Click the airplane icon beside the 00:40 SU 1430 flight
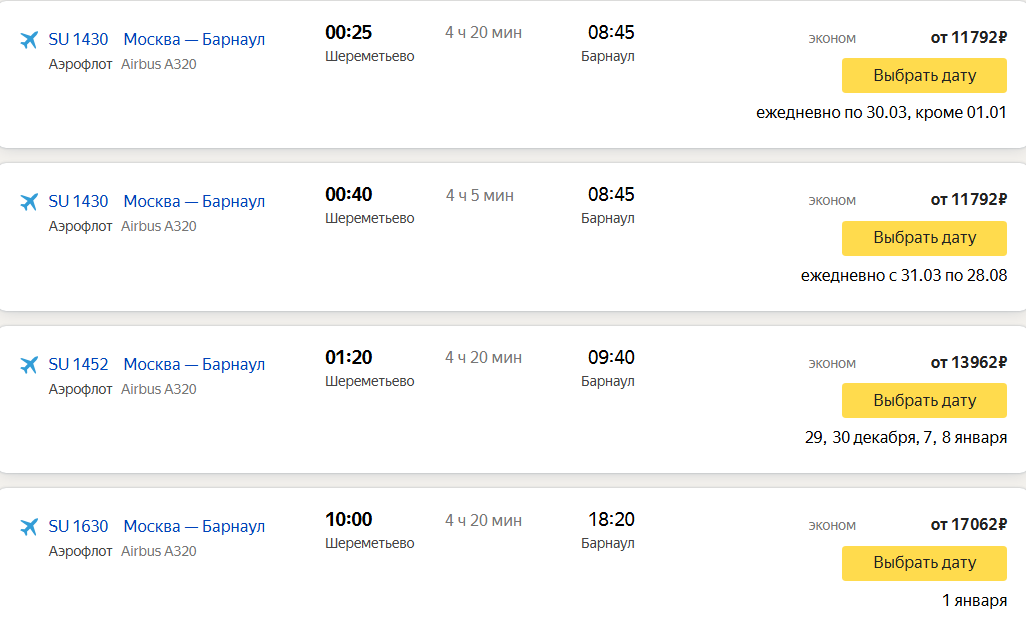The height and width of the screenshot is (631, 1026). 29,202
